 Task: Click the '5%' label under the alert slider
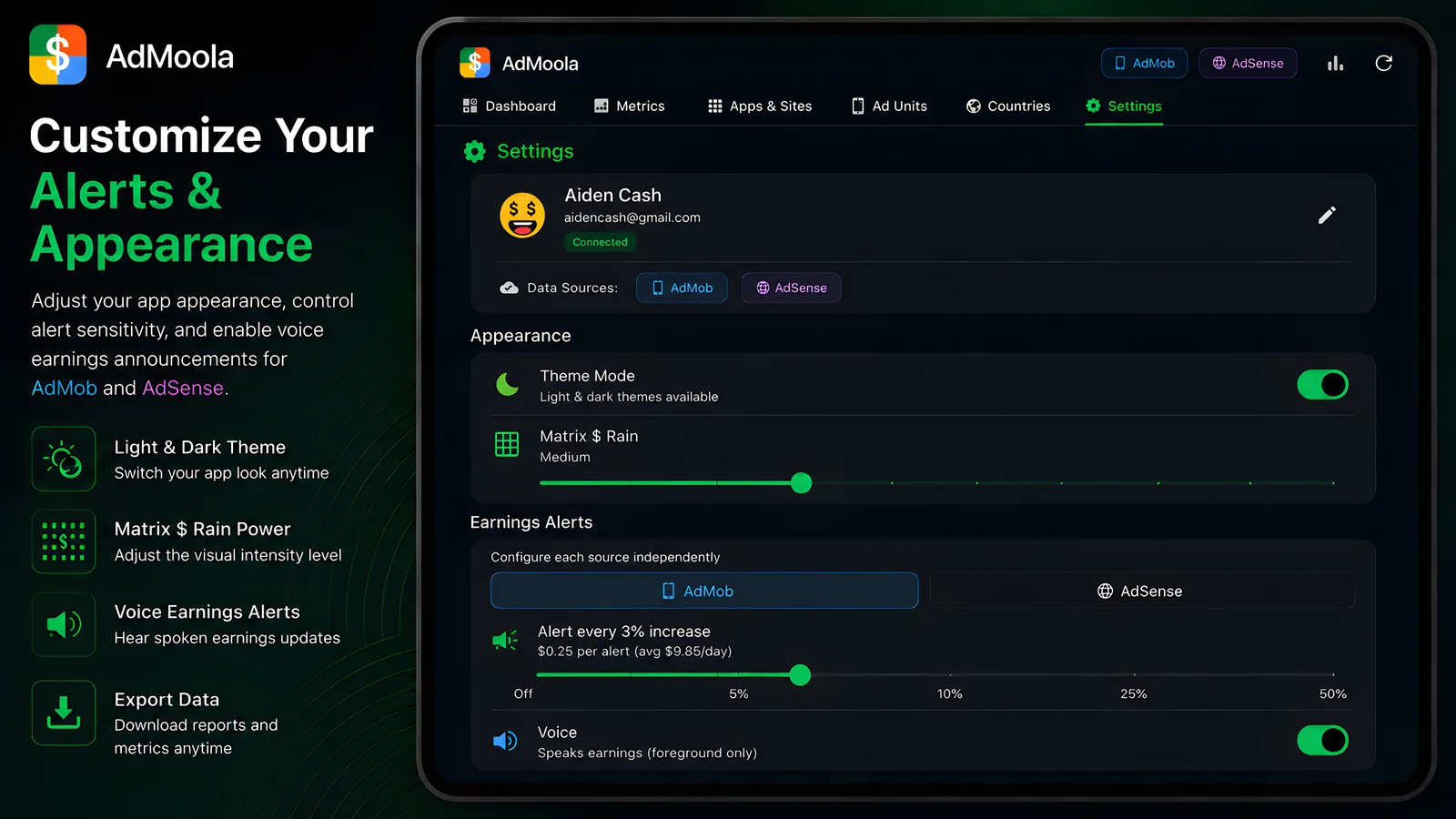click(739, 693)
